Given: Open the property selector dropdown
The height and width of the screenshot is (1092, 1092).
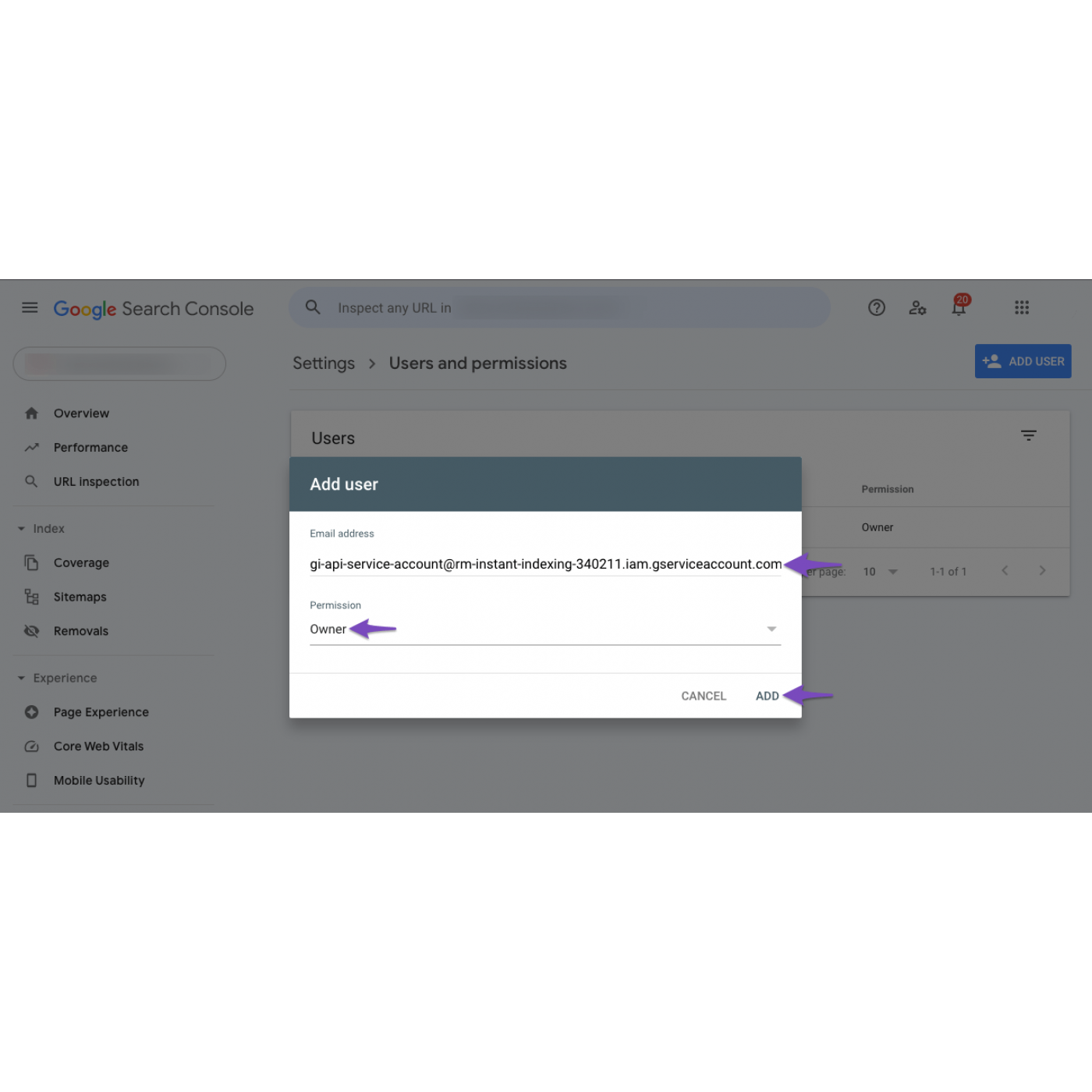Looking at the screenshot, I should point(119,363).
